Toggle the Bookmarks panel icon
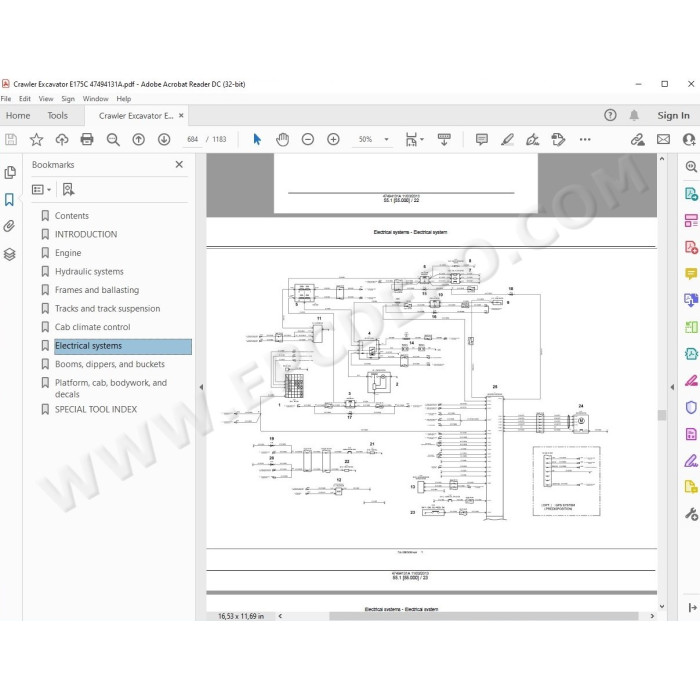 pos(9,200)
